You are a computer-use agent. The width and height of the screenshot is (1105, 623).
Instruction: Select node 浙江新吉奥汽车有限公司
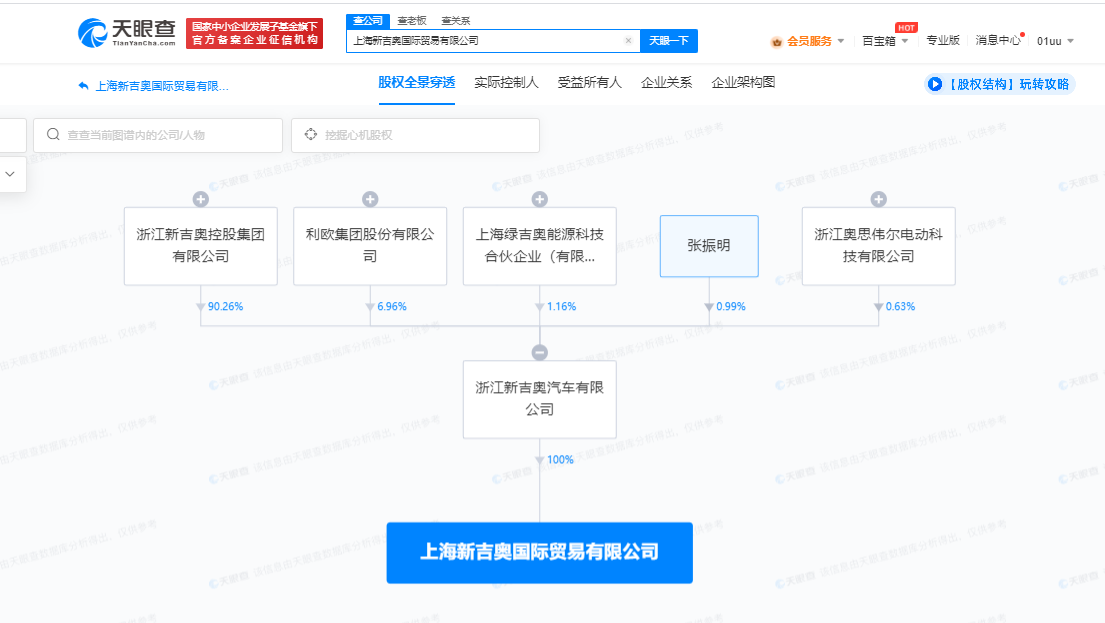[x=540, y=400]
